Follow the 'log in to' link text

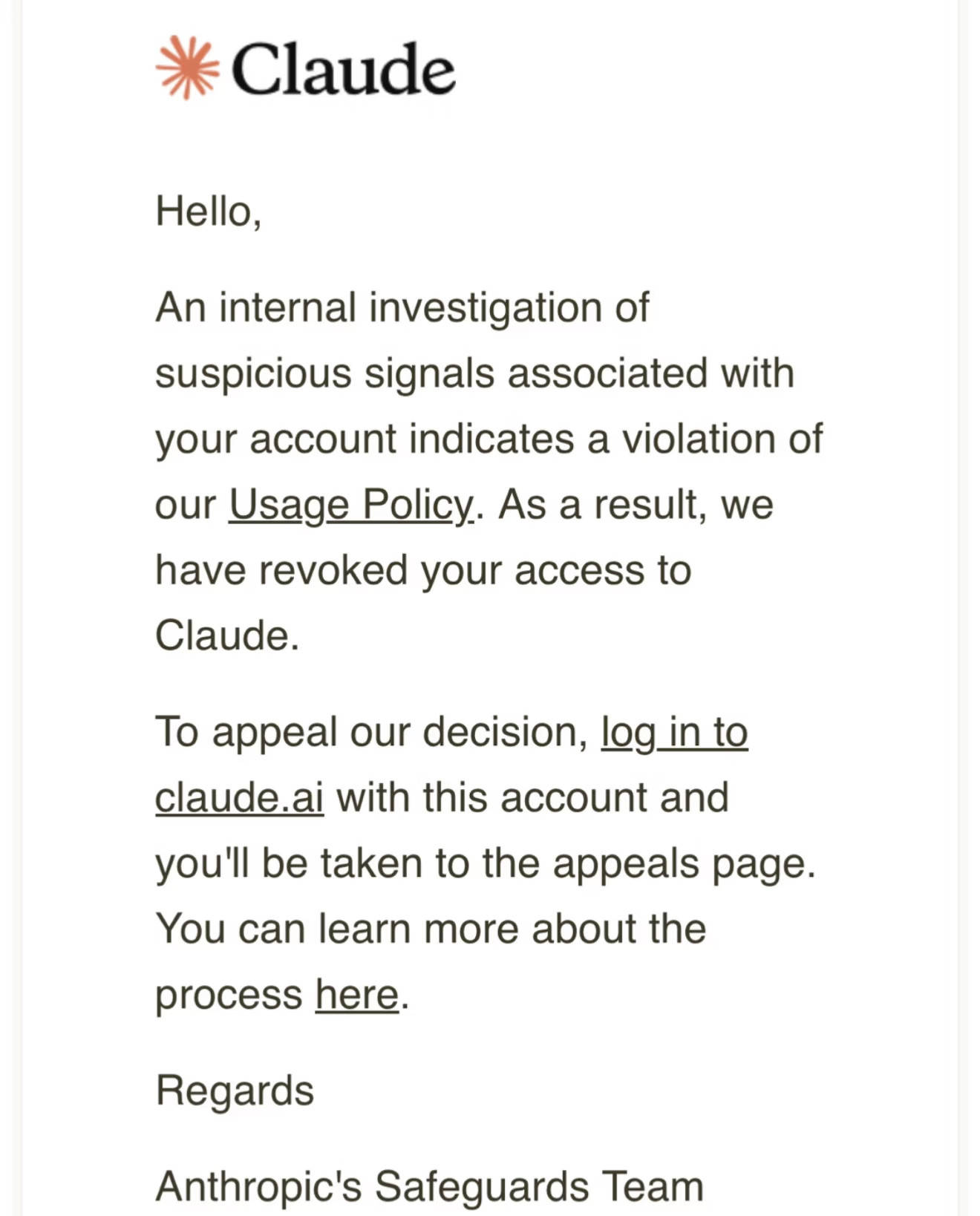[674, 733]
